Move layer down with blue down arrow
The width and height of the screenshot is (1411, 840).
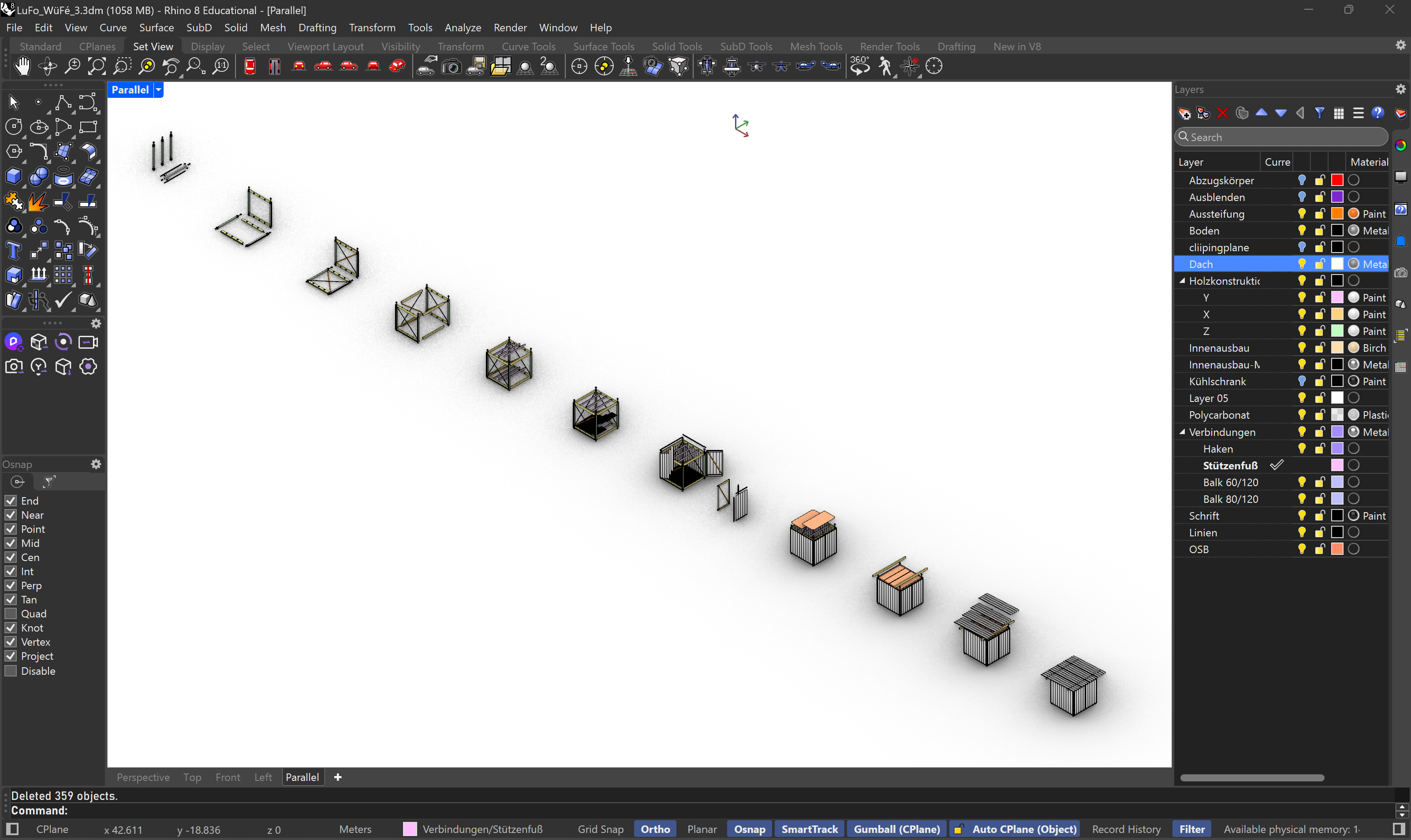[x=1281, y=113]
